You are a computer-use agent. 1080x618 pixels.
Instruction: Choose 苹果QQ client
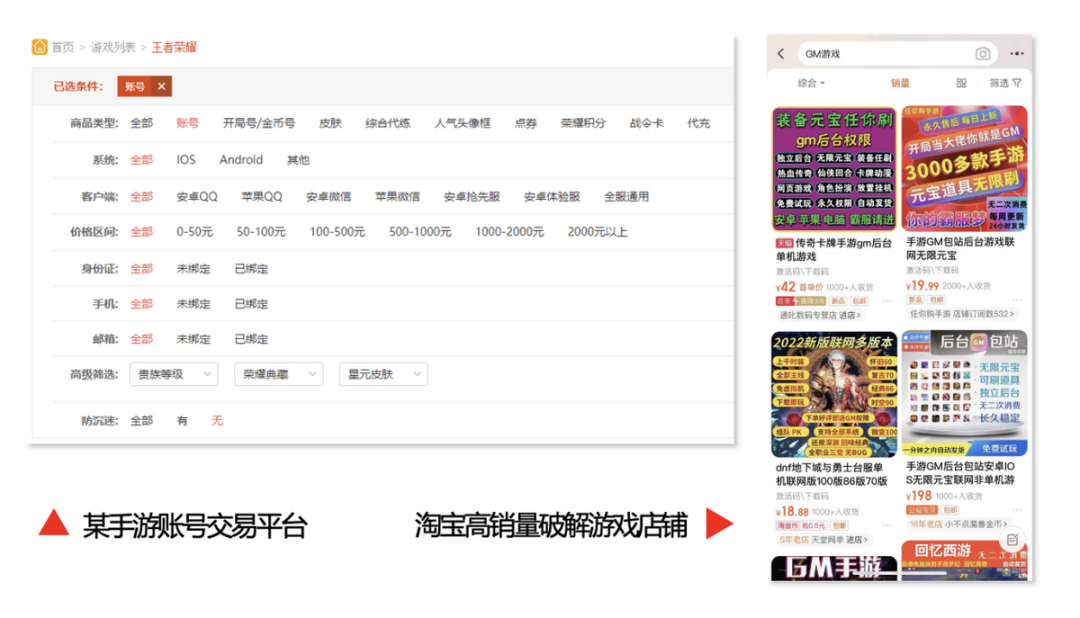pyautogui.click(x=262, y=196)
